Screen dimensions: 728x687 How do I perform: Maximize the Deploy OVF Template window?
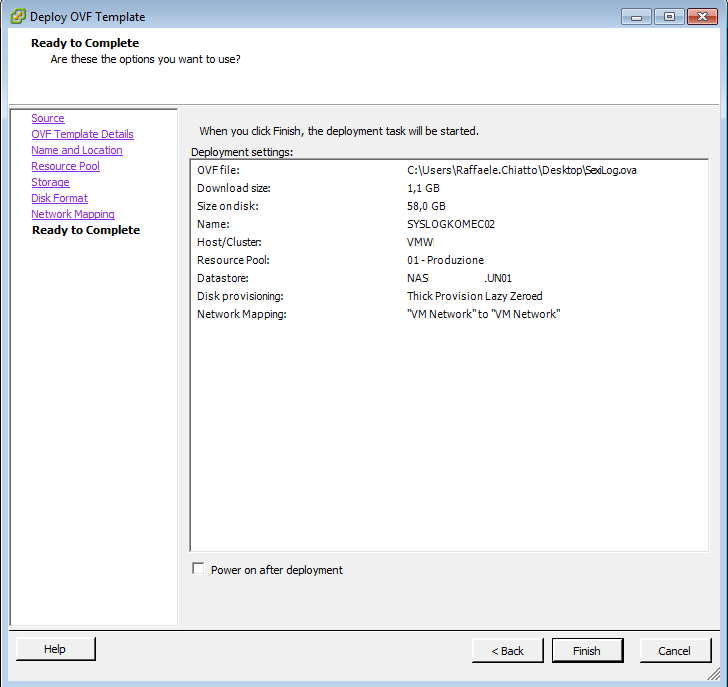coord(669,17)
